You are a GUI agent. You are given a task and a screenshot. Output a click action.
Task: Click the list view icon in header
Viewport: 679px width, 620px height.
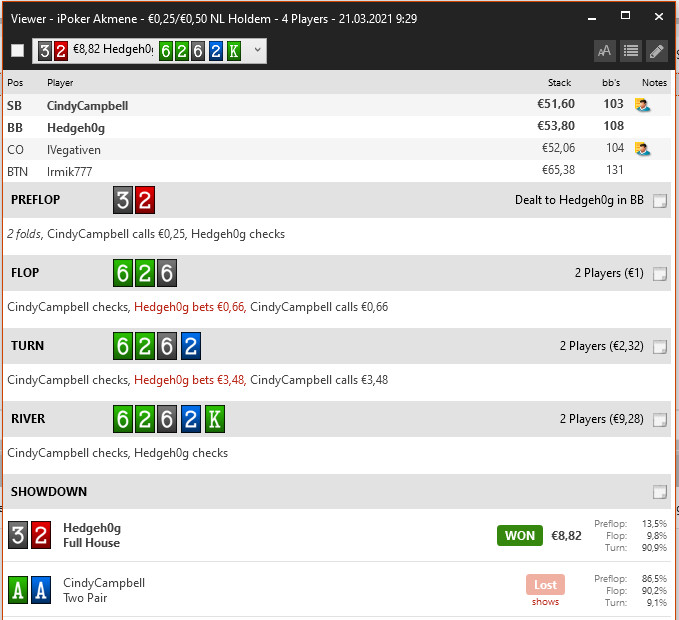point(630,51)
